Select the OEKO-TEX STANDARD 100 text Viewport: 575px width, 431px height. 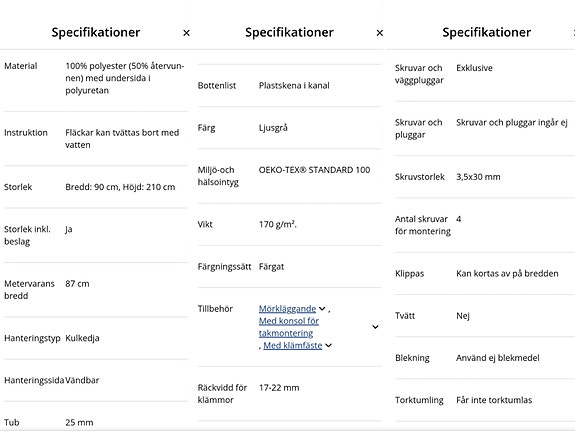click(314, 170)
